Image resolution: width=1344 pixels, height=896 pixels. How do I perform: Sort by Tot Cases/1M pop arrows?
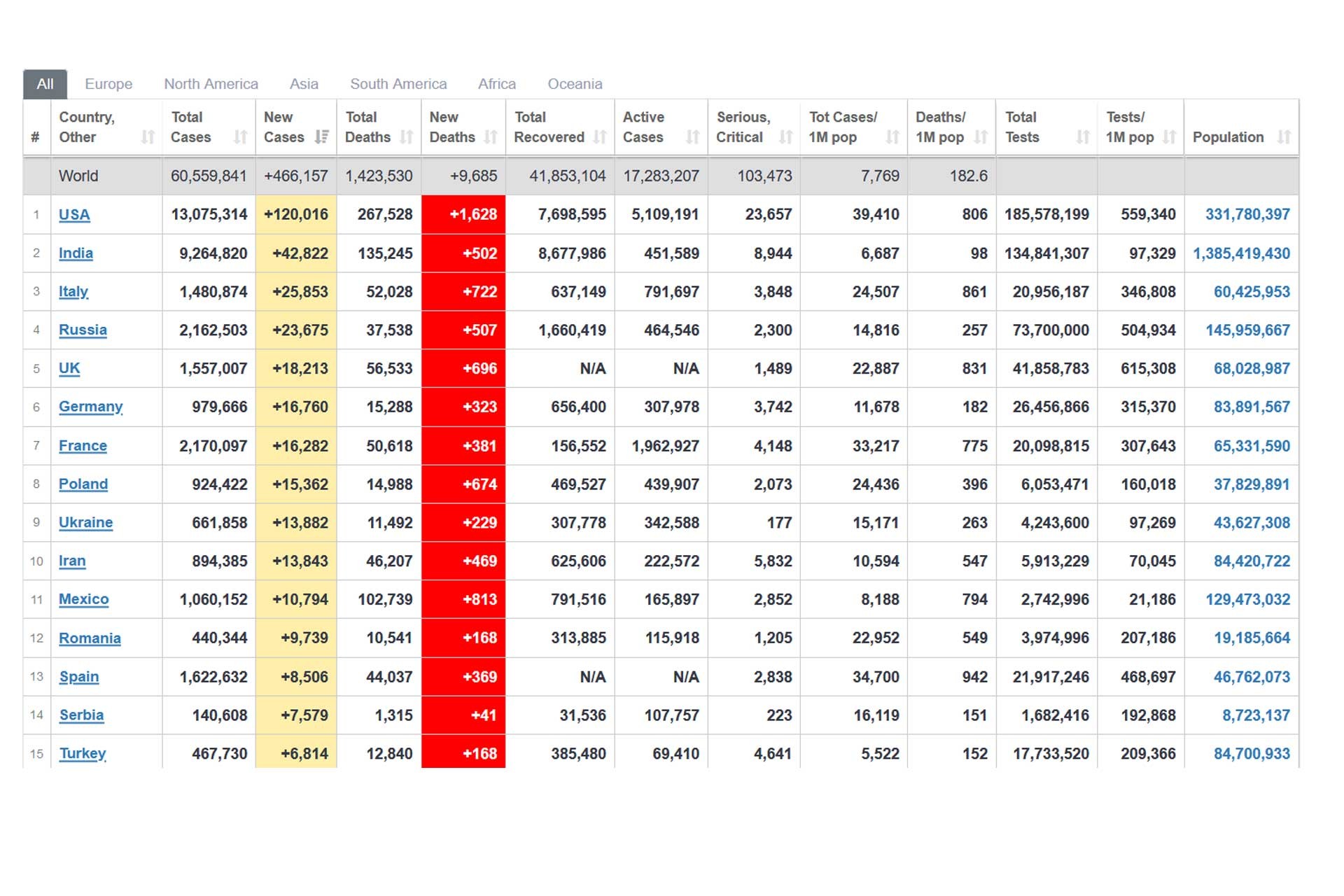pos(892,137)
